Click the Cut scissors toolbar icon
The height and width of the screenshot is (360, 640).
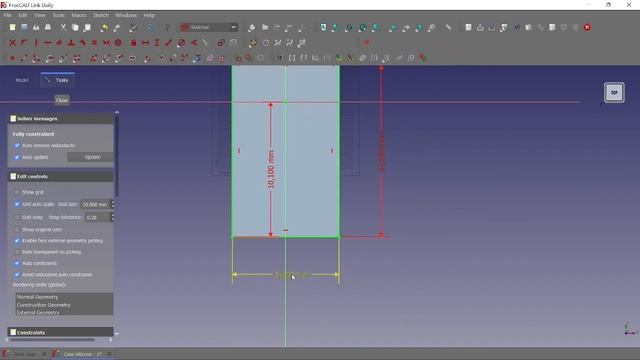[x=63, y=27]
